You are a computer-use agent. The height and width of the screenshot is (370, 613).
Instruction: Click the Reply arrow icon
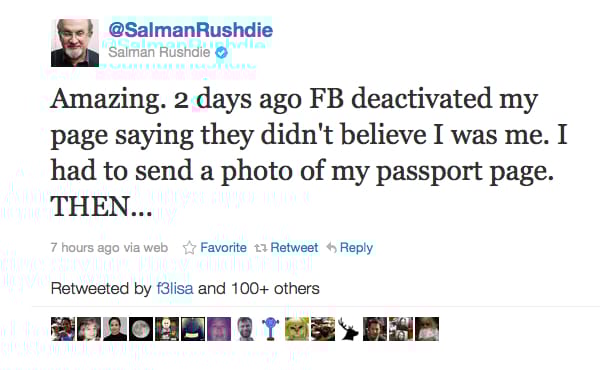[332, 248]
